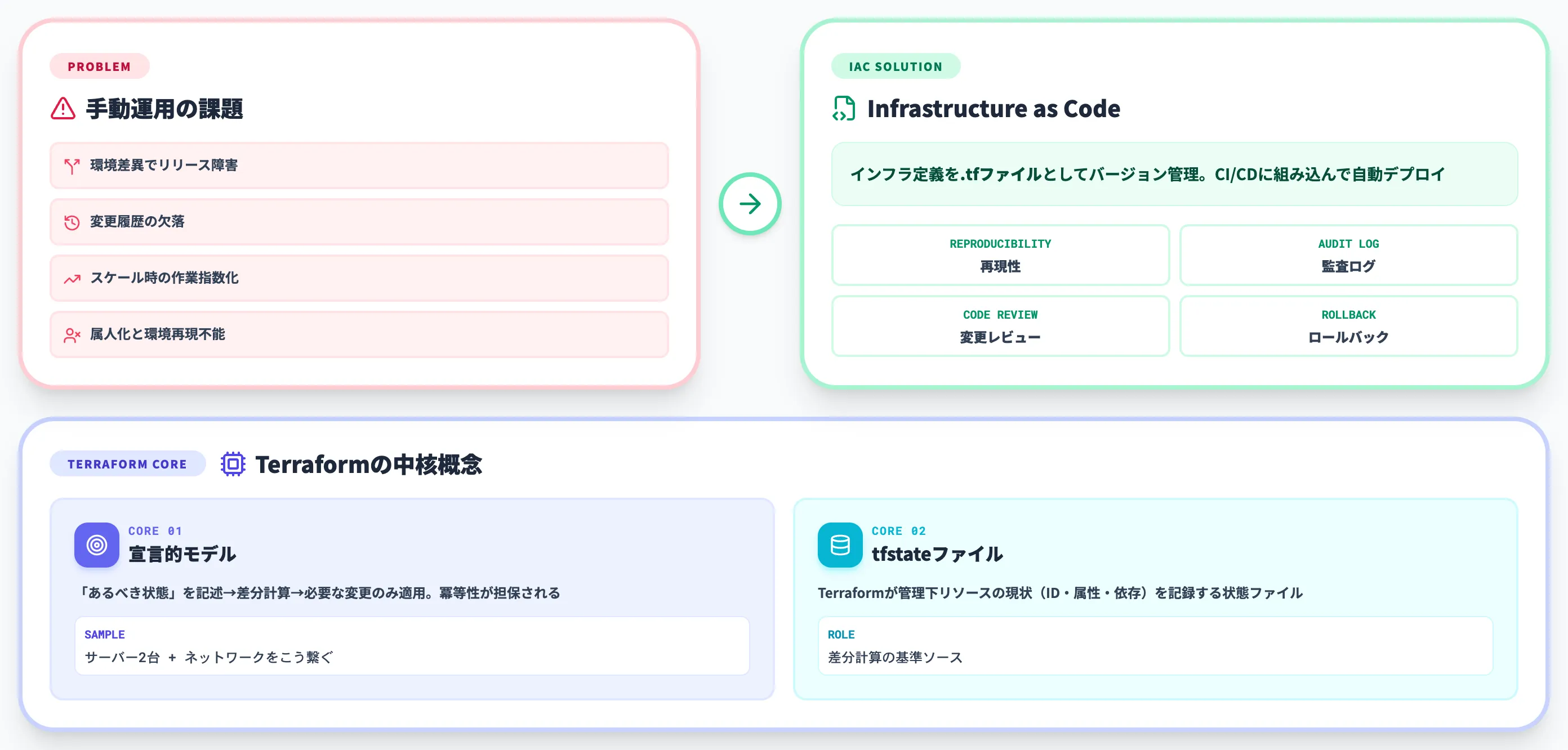This screenshot has width=1568, height=750.
Task: Click the green right-arrow circle between the cards
Action: pos(750,203)
